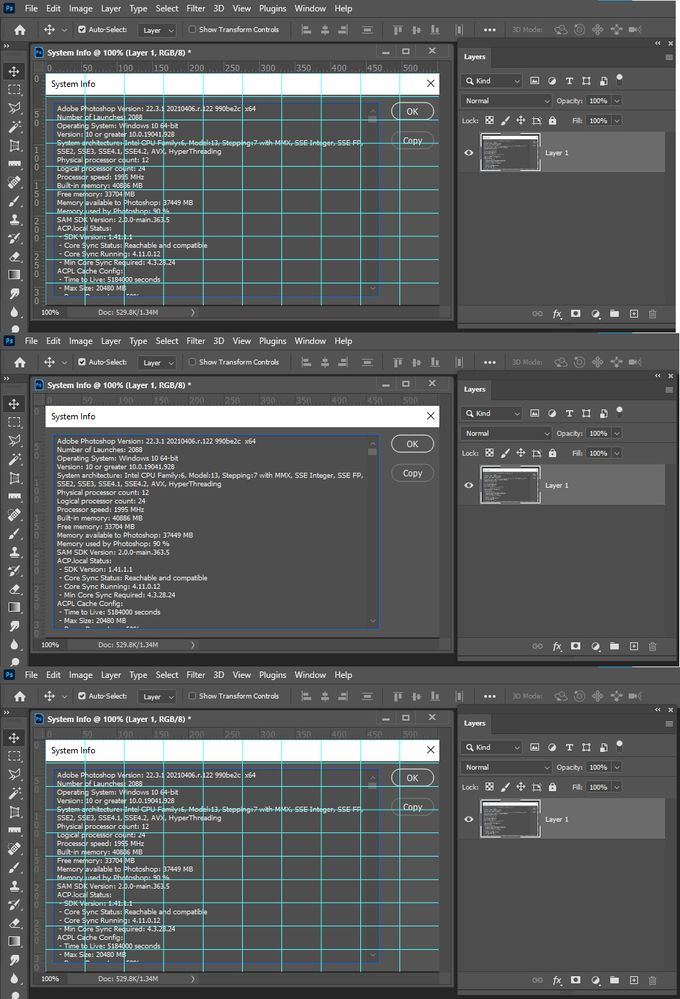Add a layer mask in top Layers panel
Screen dimensions: 680x999
pos(575,313)
